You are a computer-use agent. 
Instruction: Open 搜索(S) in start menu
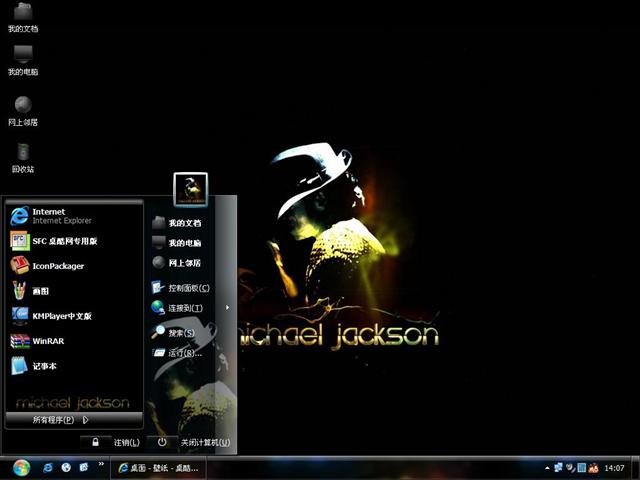coord(180,333)
